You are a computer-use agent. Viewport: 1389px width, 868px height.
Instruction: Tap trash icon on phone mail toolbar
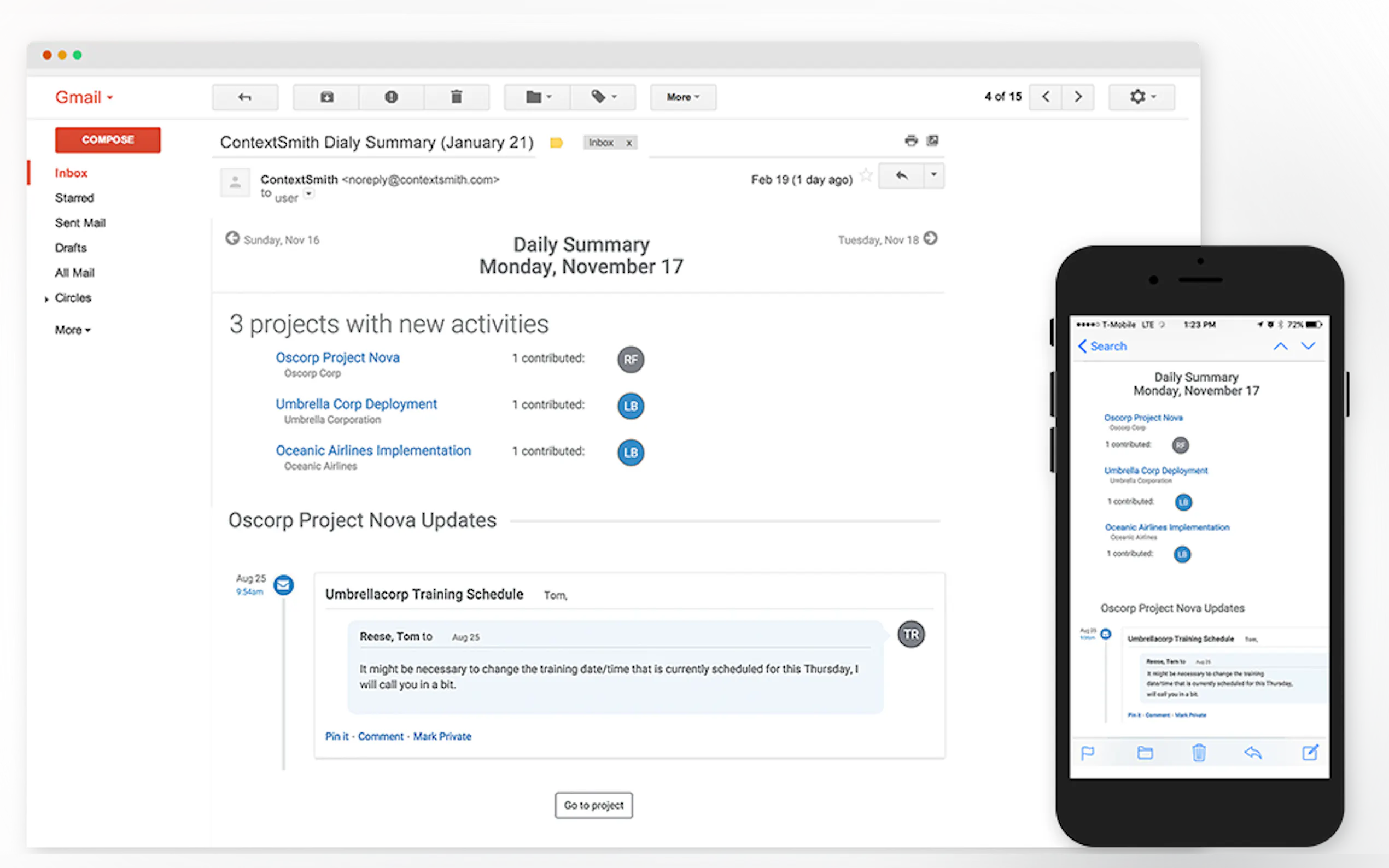[x=1198, y=752]
